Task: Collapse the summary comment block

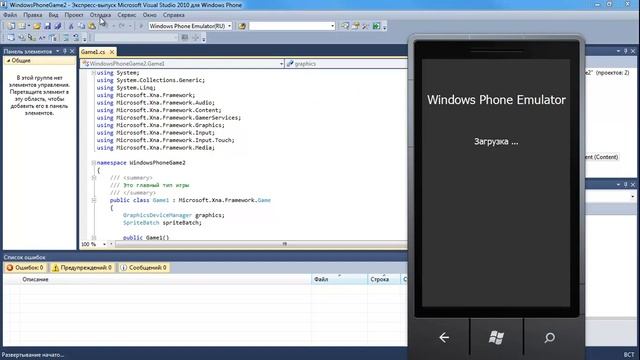Action: pyautogui.click(x=93, y=178)
